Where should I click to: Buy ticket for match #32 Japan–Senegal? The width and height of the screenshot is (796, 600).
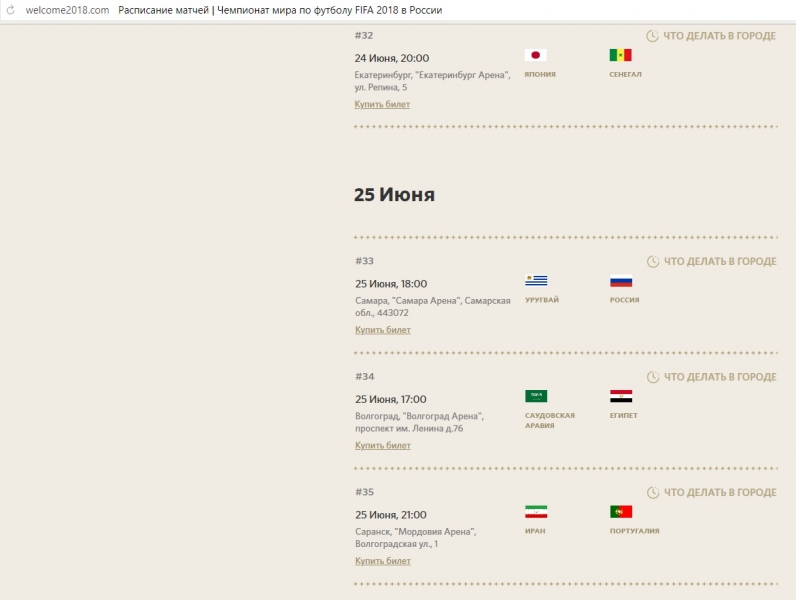382,104
